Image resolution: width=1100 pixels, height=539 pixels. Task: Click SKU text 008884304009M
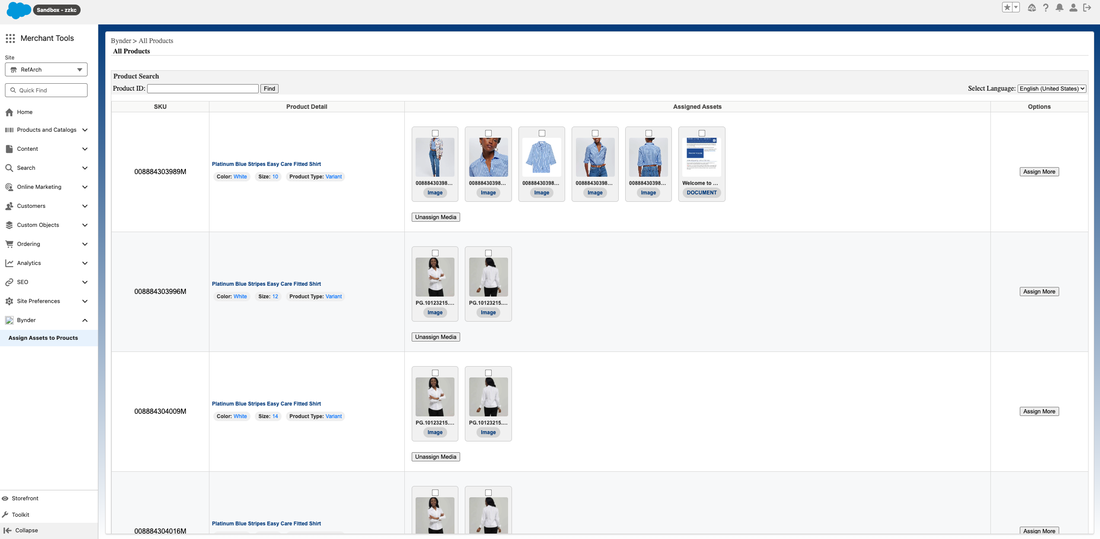click(160, 411)
